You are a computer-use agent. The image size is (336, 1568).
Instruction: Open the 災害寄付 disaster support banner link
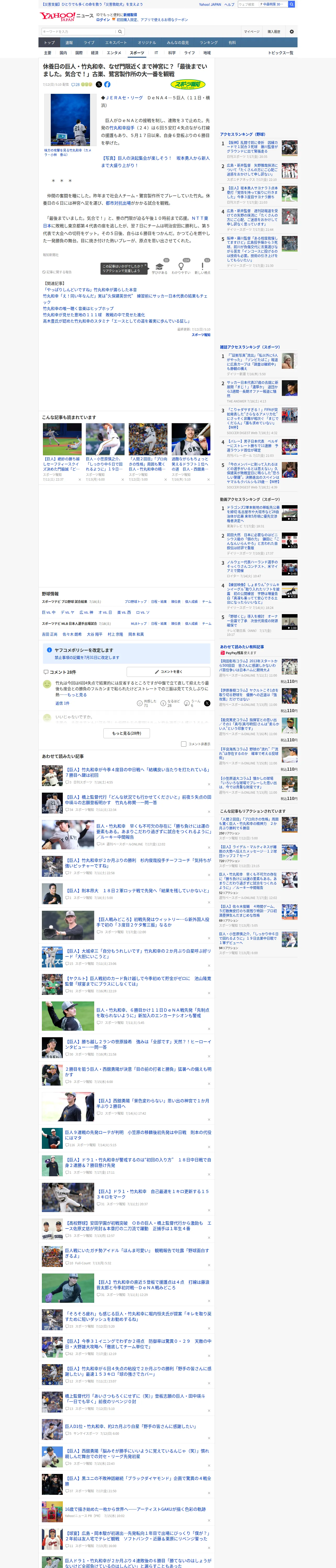click(x=92, y=4)
